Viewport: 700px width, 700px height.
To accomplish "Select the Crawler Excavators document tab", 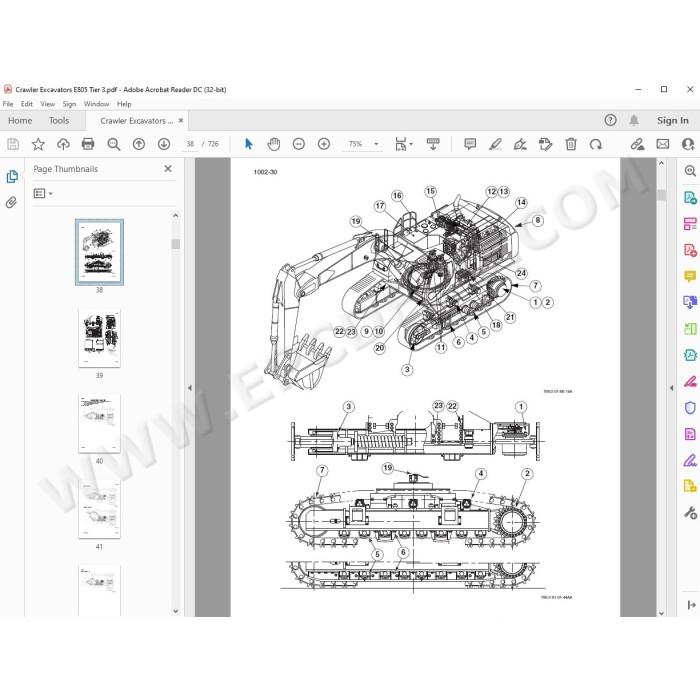I will (136, 121).
